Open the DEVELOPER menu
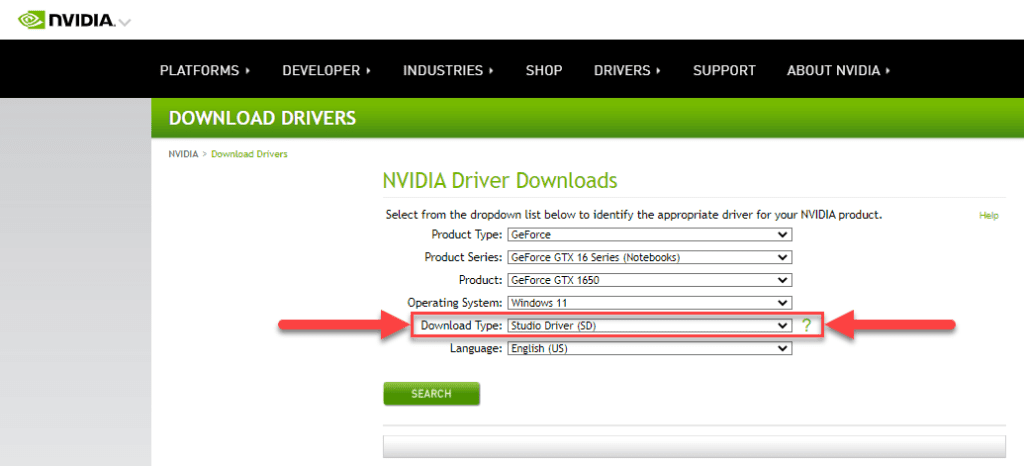1024x466 pixels. [327, 70]
